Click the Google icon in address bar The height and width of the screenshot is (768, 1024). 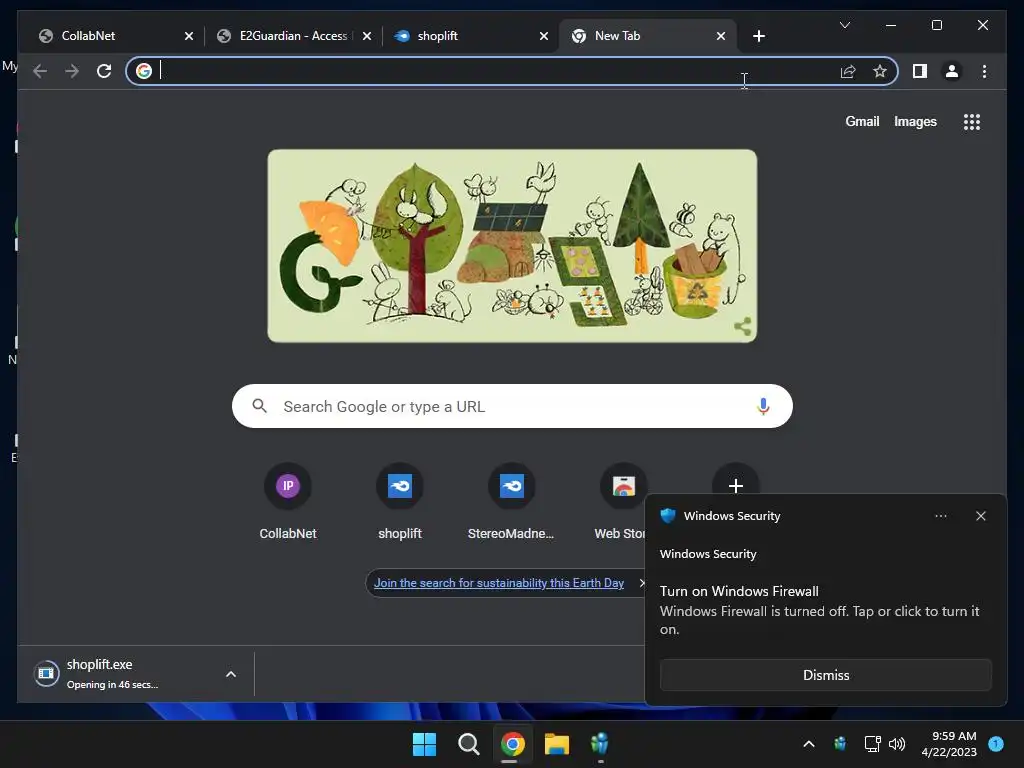tap(144, 71)
